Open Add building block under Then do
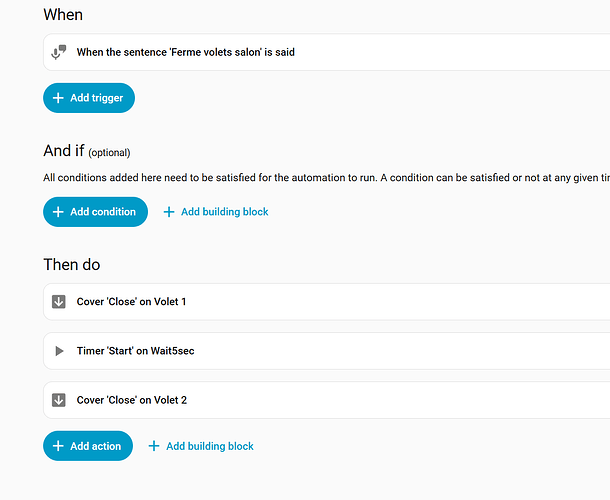610x500 pixels. point(210,446)
